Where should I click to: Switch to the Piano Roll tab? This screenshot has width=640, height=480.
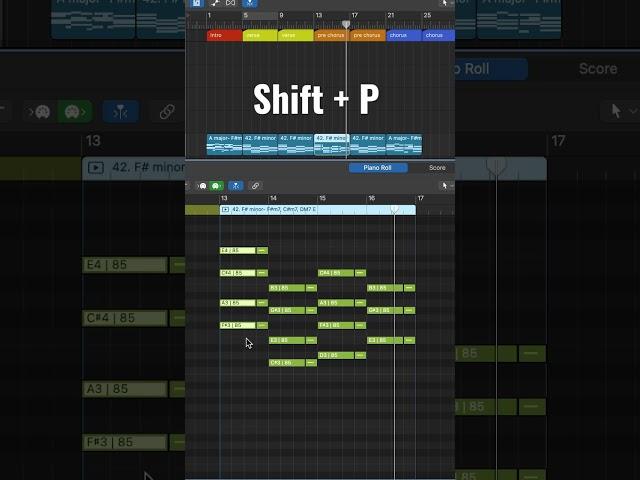click(x=378, y=168)
